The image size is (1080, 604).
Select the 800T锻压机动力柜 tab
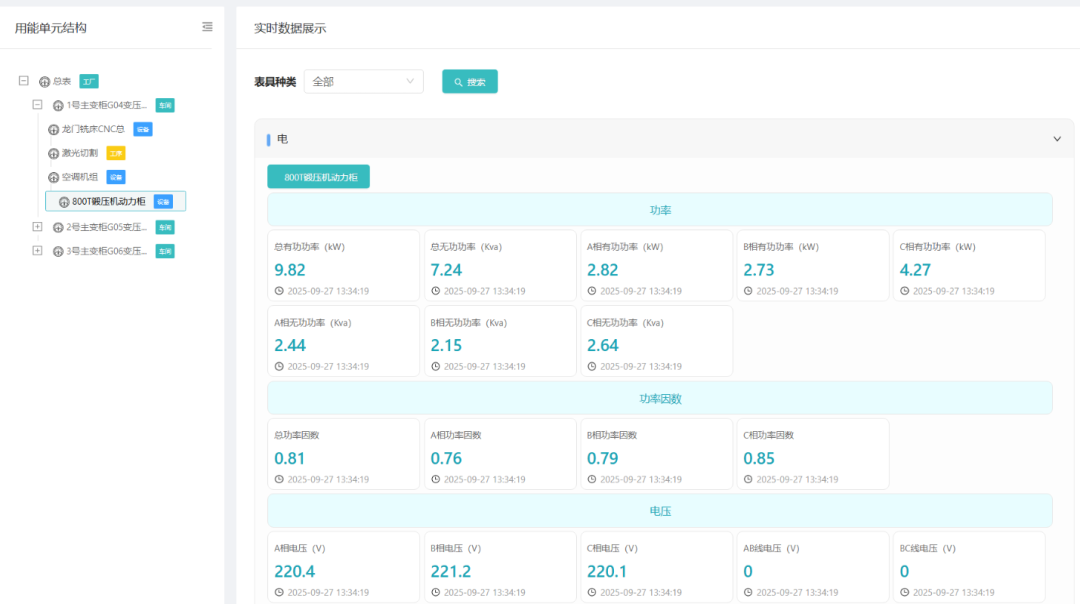318,177
